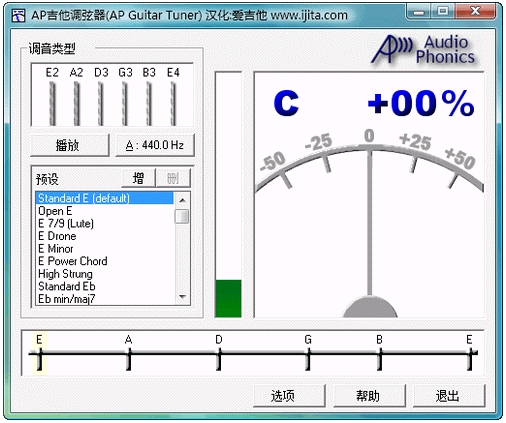Click preset list scroll down arrow
Image resolution: width=506 pixels, height=423 pixels.
pos(182,296)
